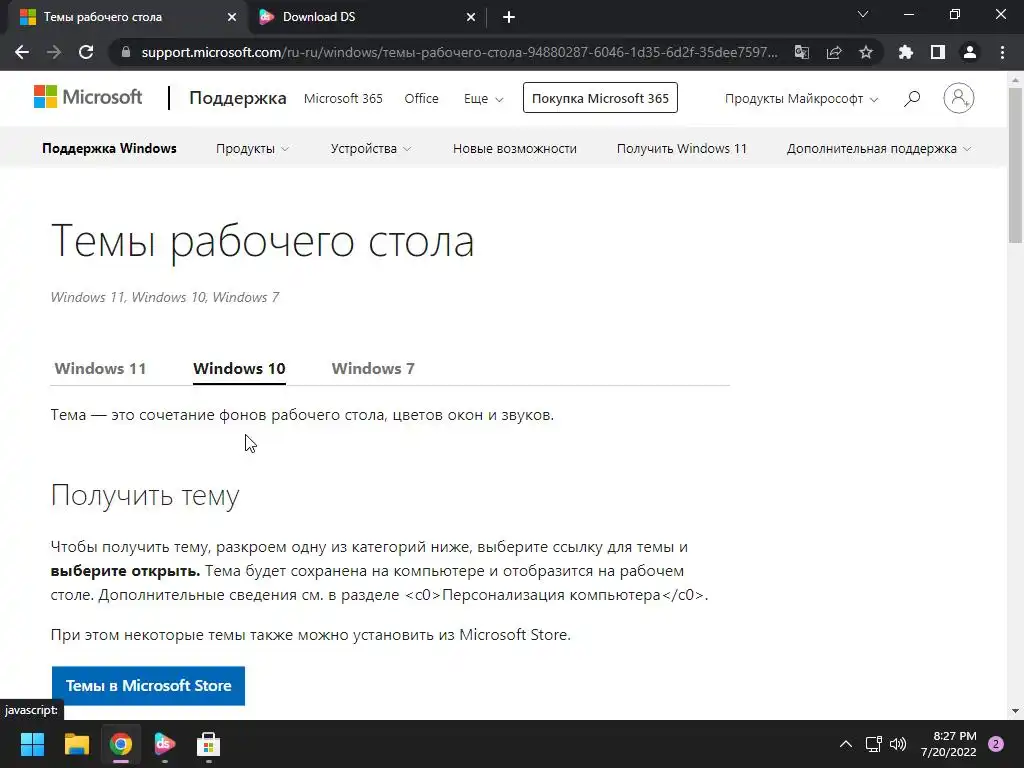Viewport: 1024px width, 768px height.
Task: Click the page vertical scrollbar thumb
Action: [1016, 165]
